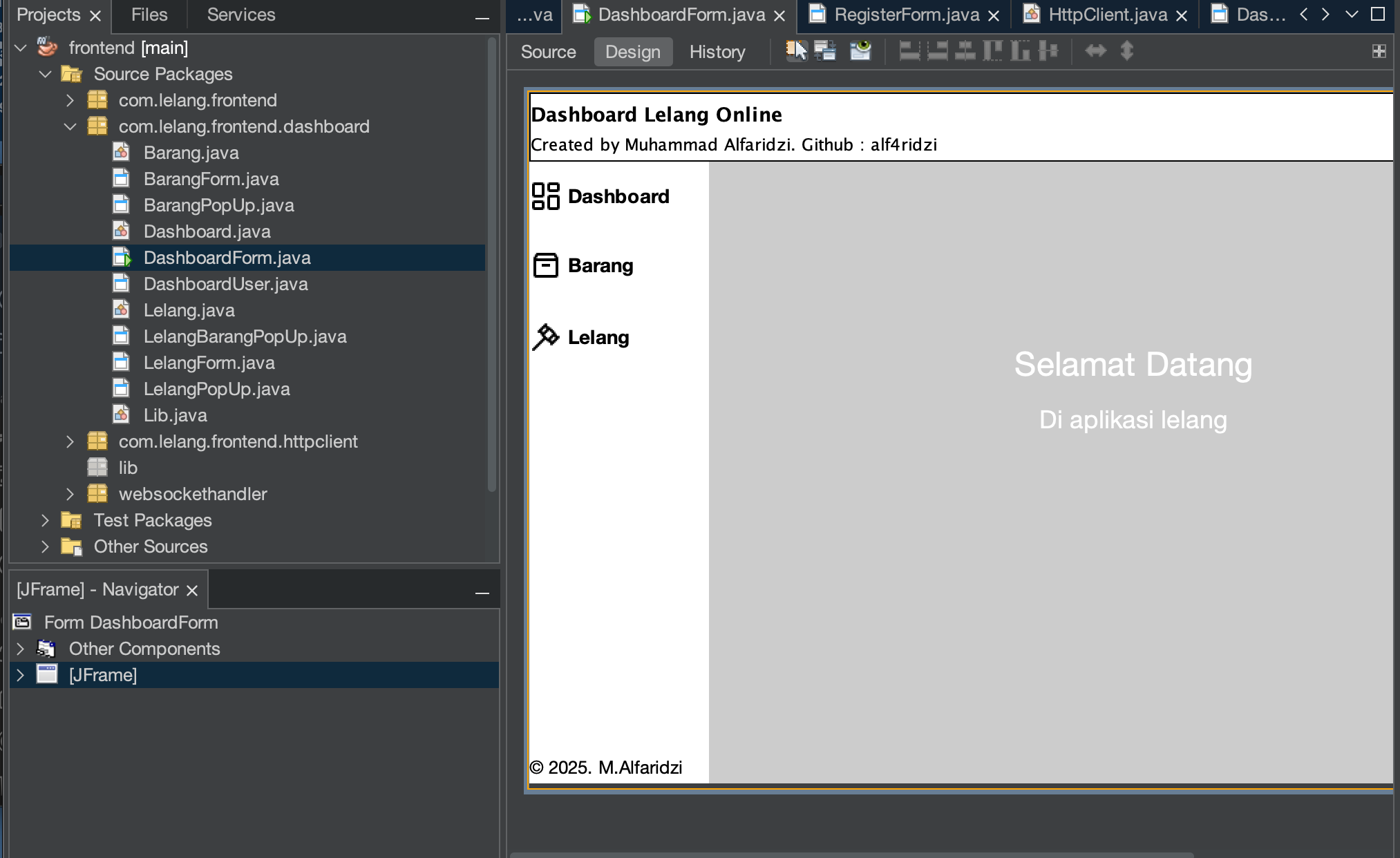Image resolution: width=1400 pixels, height=858 pixels.
Task: Minimize the Navigator panel
Action: 482,593
